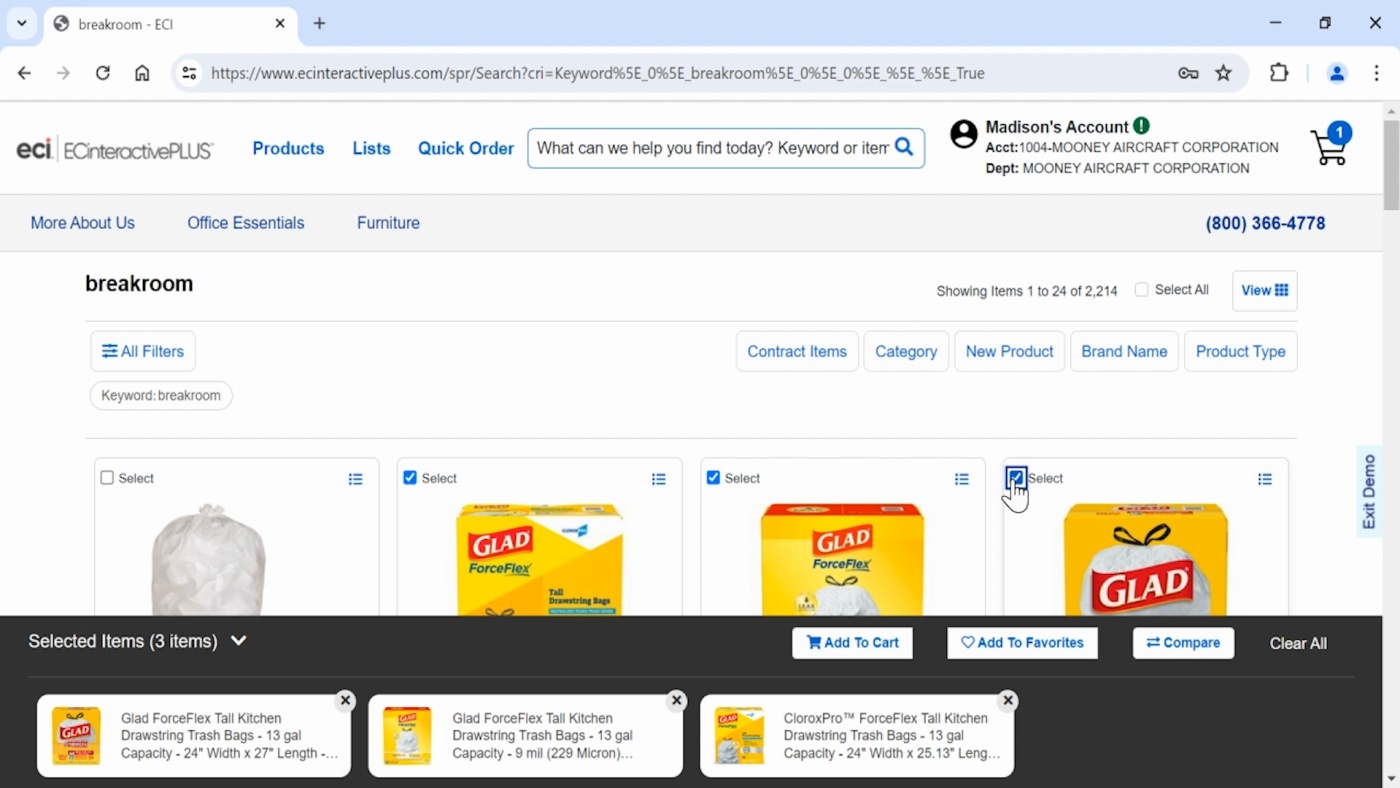Bookmark this page with star icon
Viewport: 1400px width, 788px height.
coord(1223,73)
